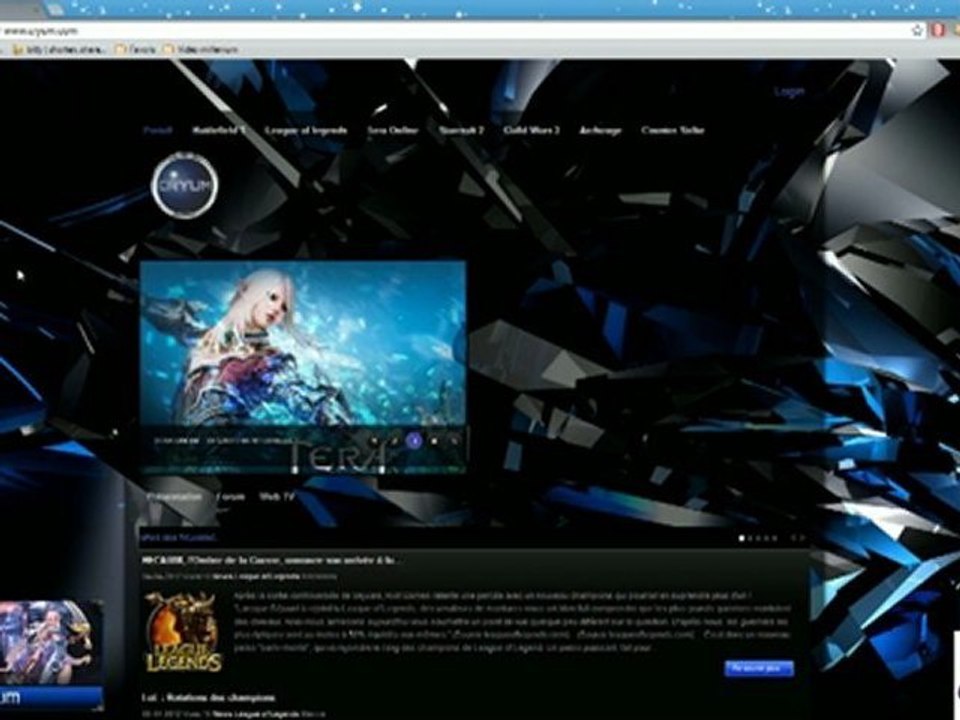Open the ArcheAge menu item
The width and height of the screenshot is (960, 720).
coord(601,130)
